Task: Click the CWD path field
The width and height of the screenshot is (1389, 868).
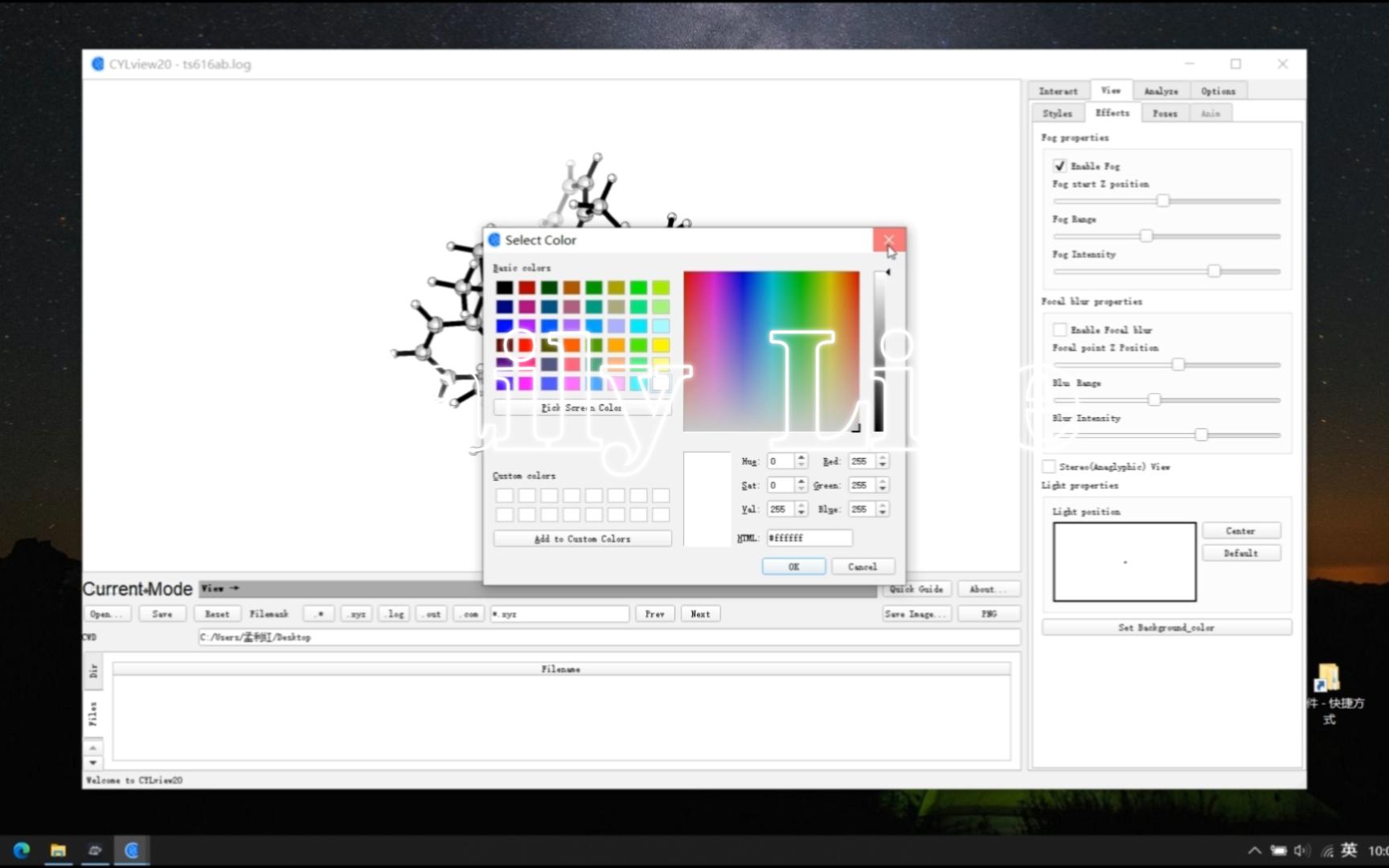Action: click(x=609, y=637)
